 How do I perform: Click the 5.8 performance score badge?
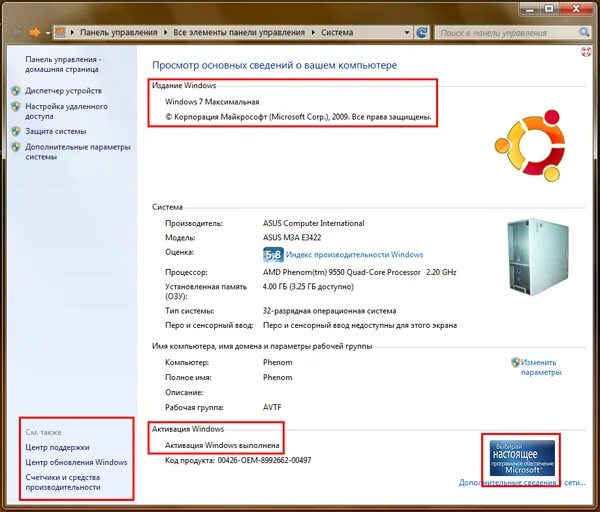tap(273, 254)
